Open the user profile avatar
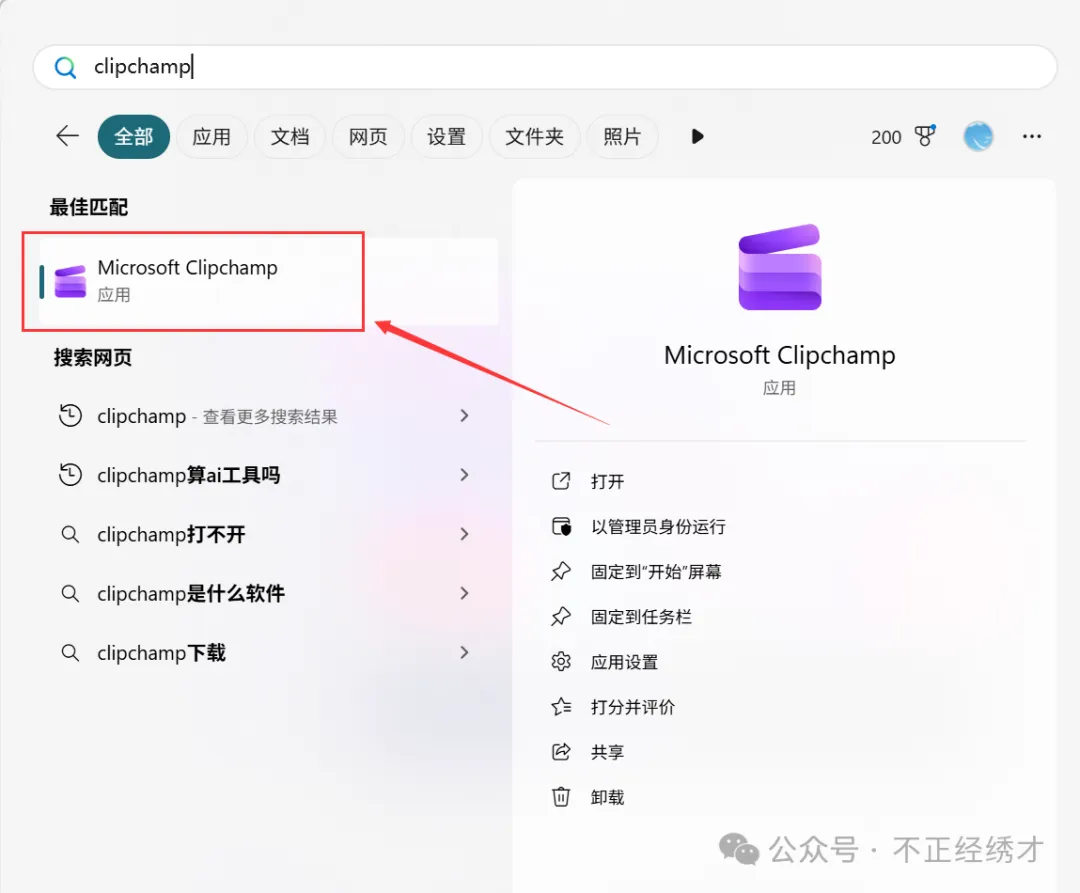Screen dimensions: 1080x893 click(x=978, y=136)
